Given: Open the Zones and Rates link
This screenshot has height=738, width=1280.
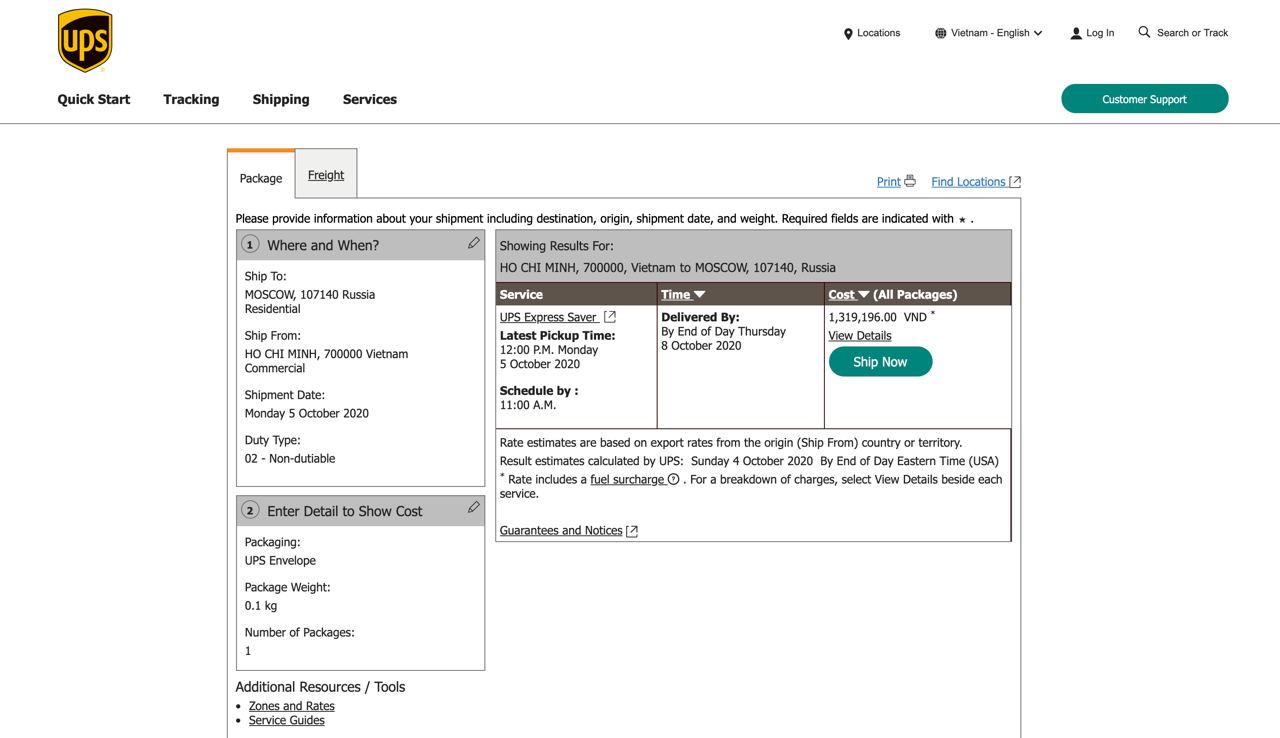Looking at the screenshot, I should 292,706.
